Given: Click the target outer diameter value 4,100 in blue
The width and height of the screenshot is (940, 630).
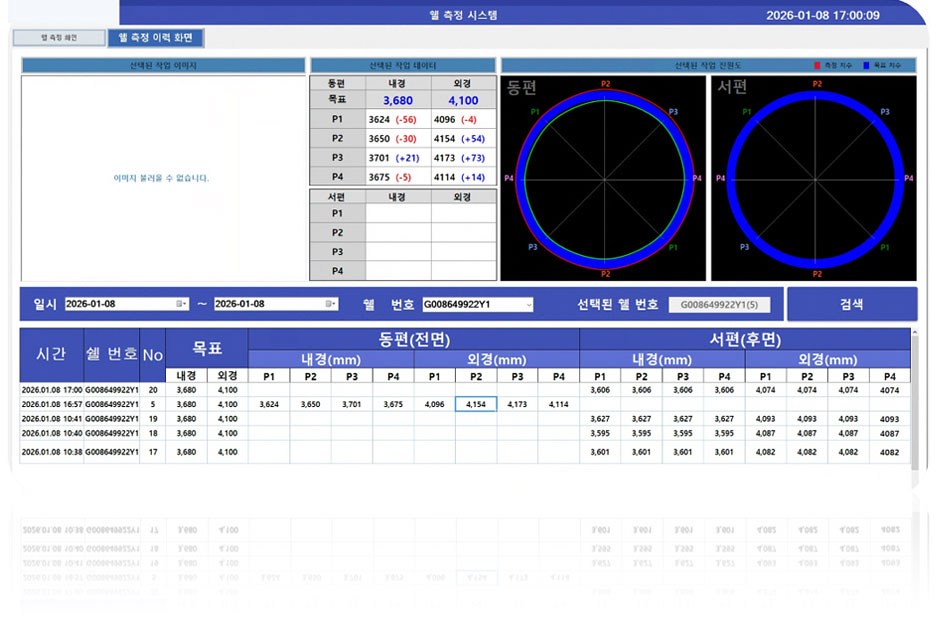Looking at the screenshot, I should 463,100.
